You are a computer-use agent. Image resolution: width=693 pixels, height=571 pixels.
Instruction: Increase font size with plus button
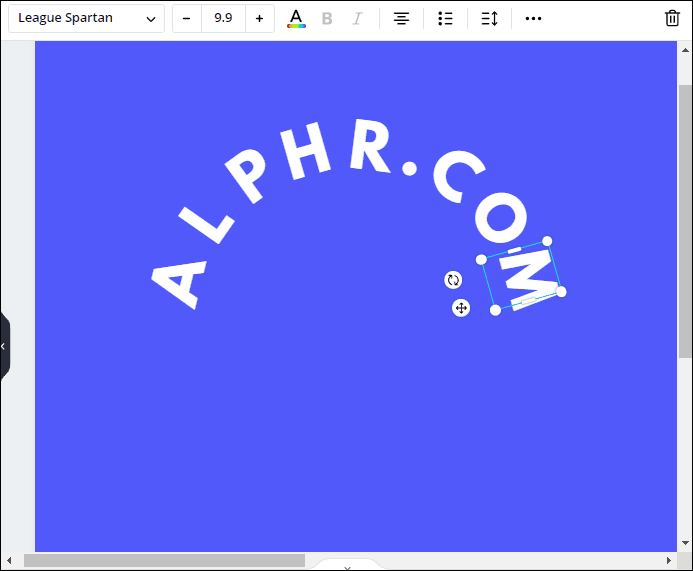[x=260, y=19]
